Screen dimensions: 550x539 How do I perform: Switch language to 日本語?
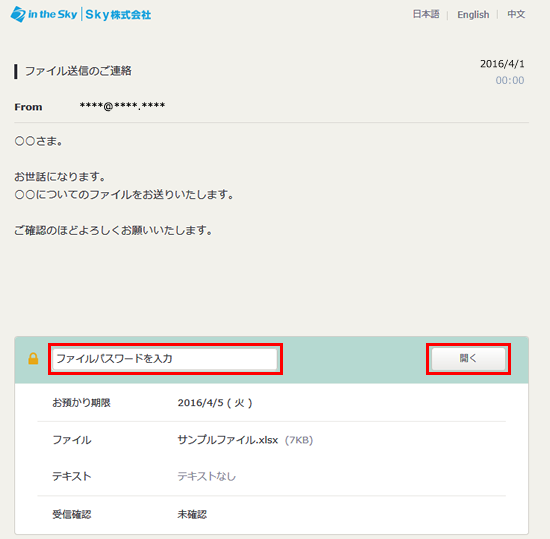(426, 14)
